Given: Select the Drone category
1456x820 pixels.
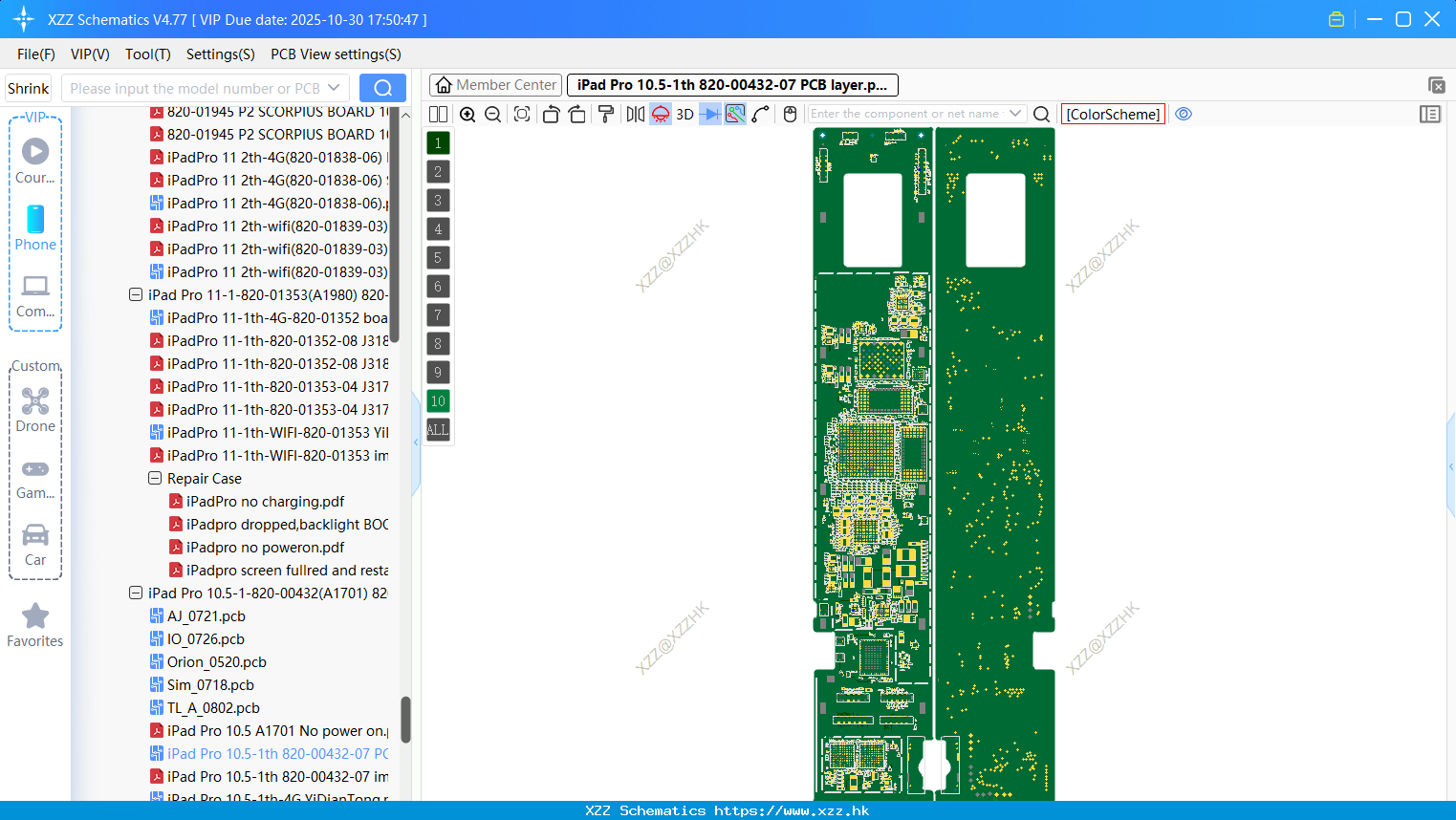Looking at the screenshot, I should [35, 410].
